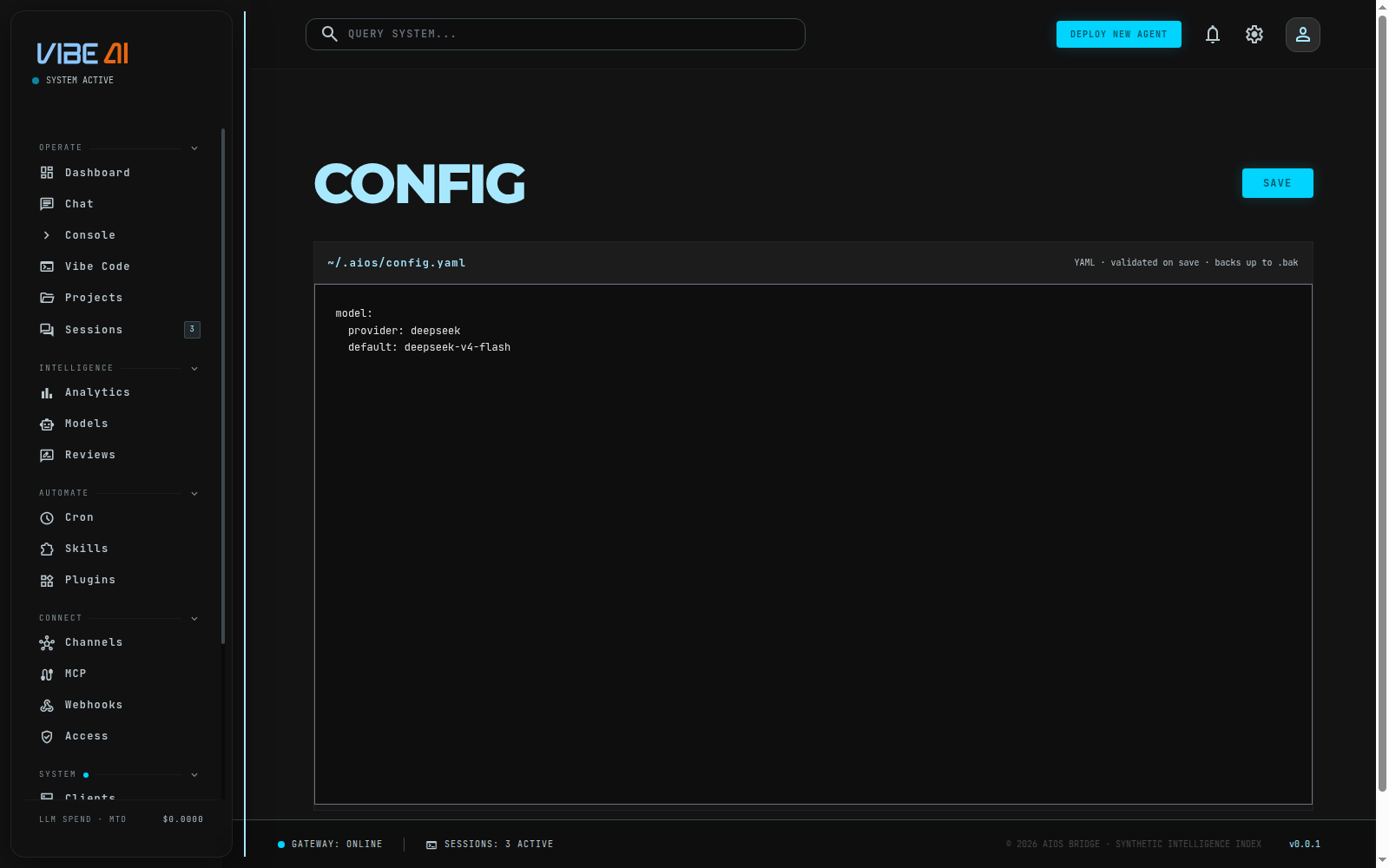Collapse the Automate section
1389x868 pixels.
(194, 494)
